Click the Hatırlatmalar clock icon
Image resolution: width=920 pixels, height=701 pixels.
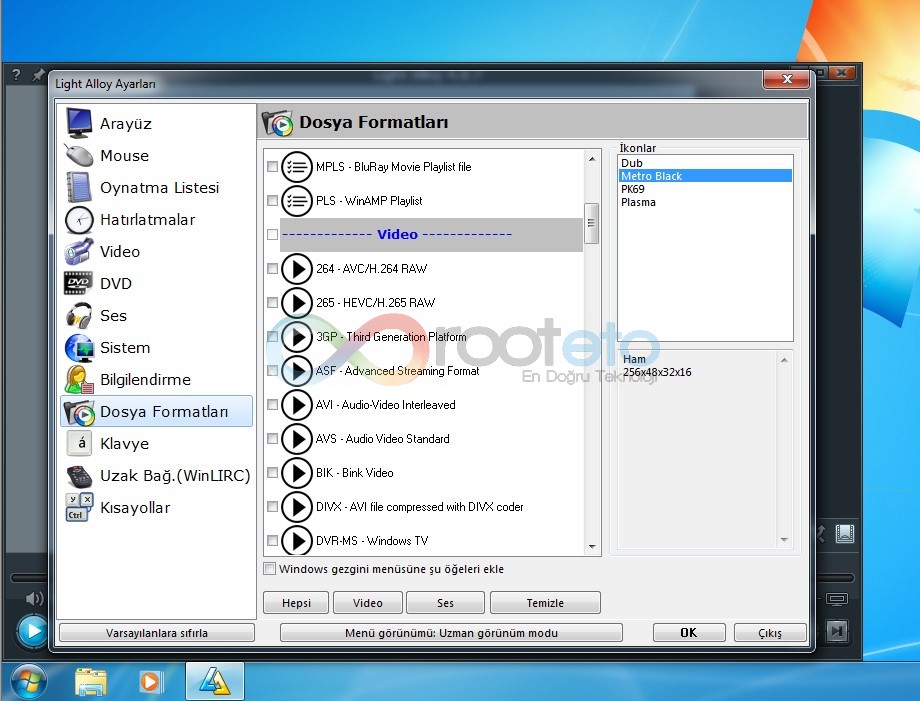pyautogui.click(x=79, y=219)
